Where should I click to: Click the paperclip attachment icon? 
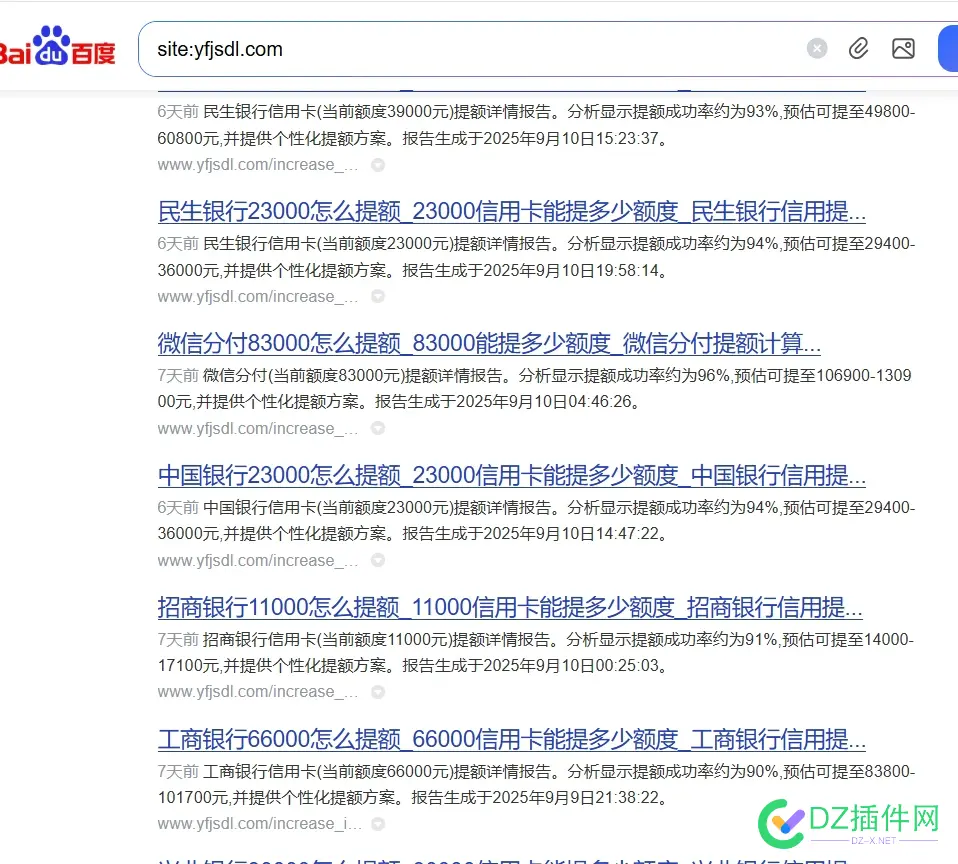click(858, 48)
